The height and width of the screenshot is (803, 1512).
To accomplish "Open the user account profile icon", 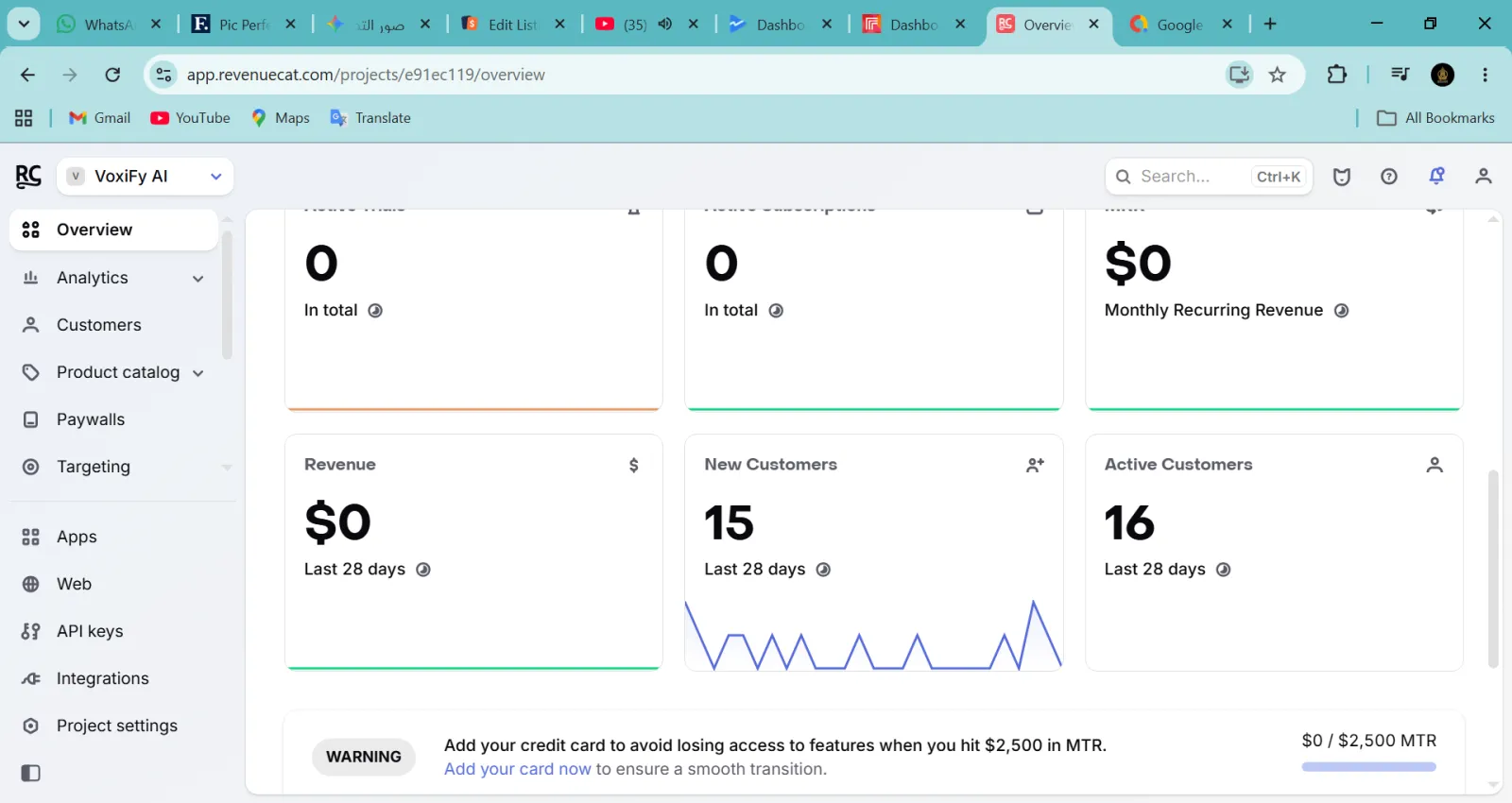I will point(1484,176).
